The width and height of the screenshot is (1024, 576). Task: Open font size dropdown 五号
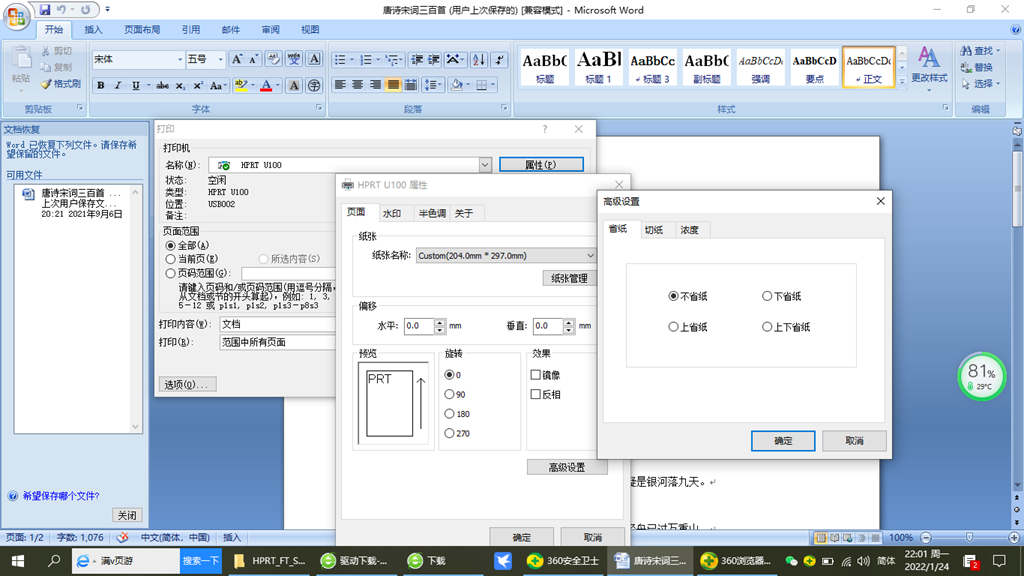[221, 59]
